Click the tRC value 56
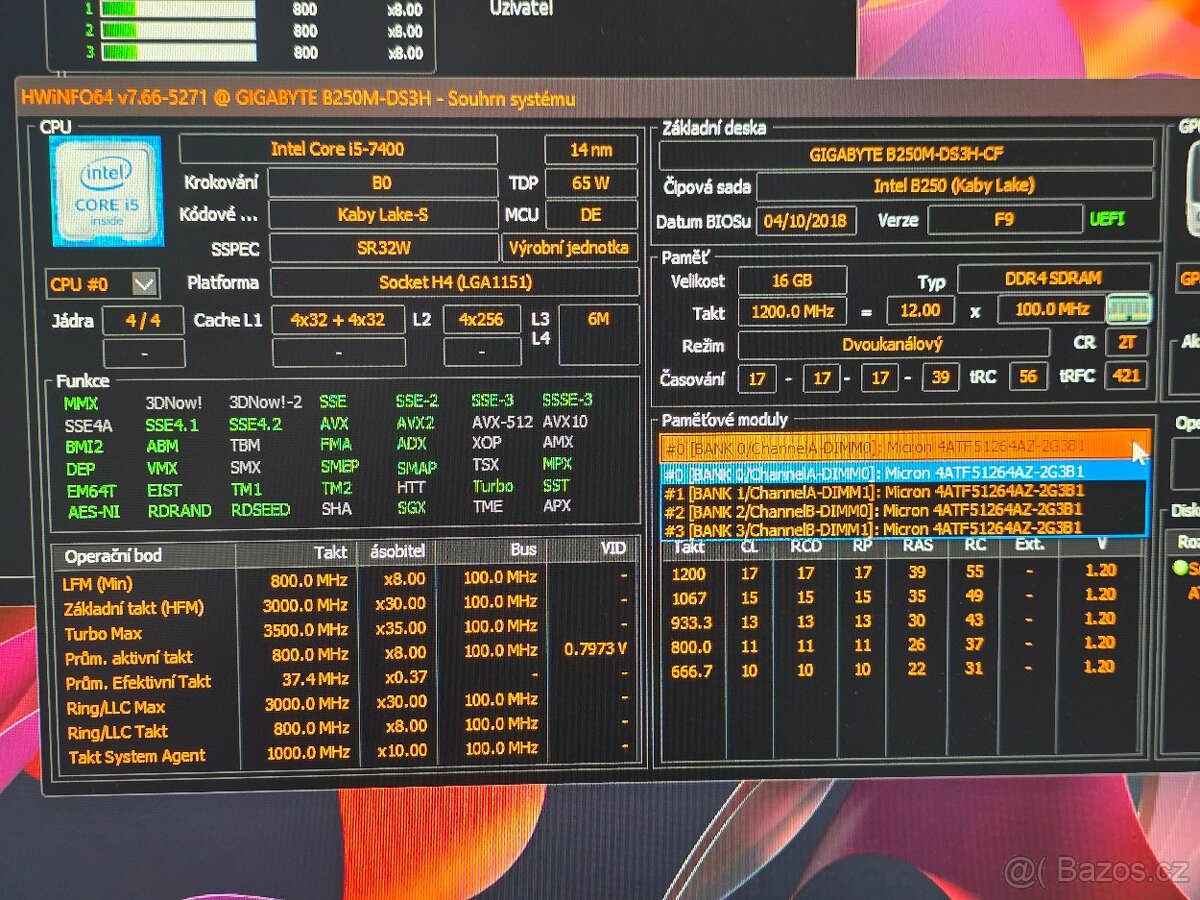 click(1027, 378)
